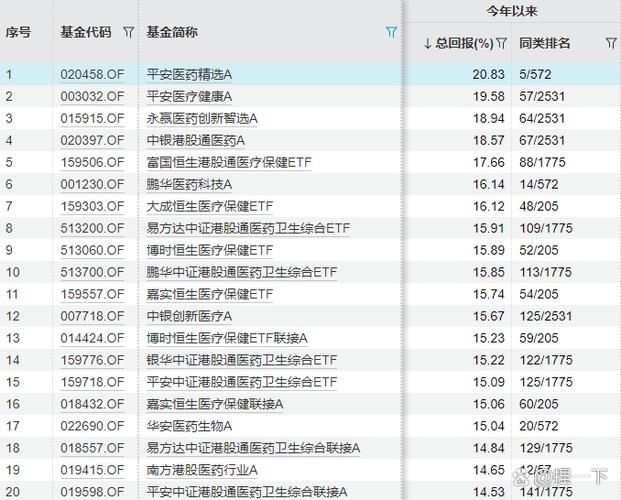This screenshot has height=500, width=621.
Task: Open fund 富国恒生港股通医疗保健ETF
Action: click(229, 162)
